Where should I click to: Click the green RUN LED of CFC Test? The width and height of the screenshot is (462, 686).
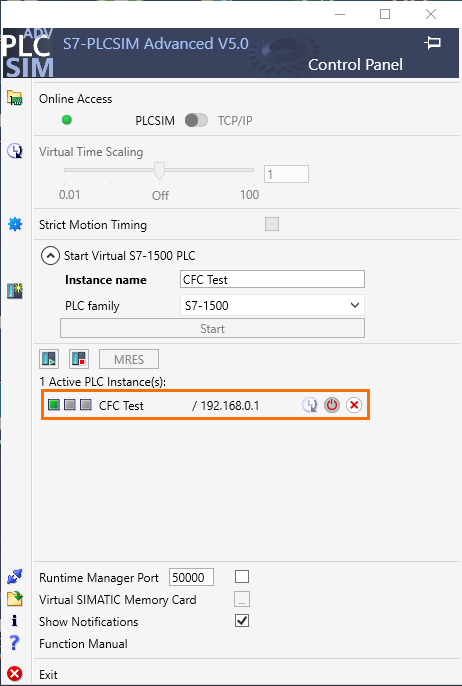pos(54,405)
